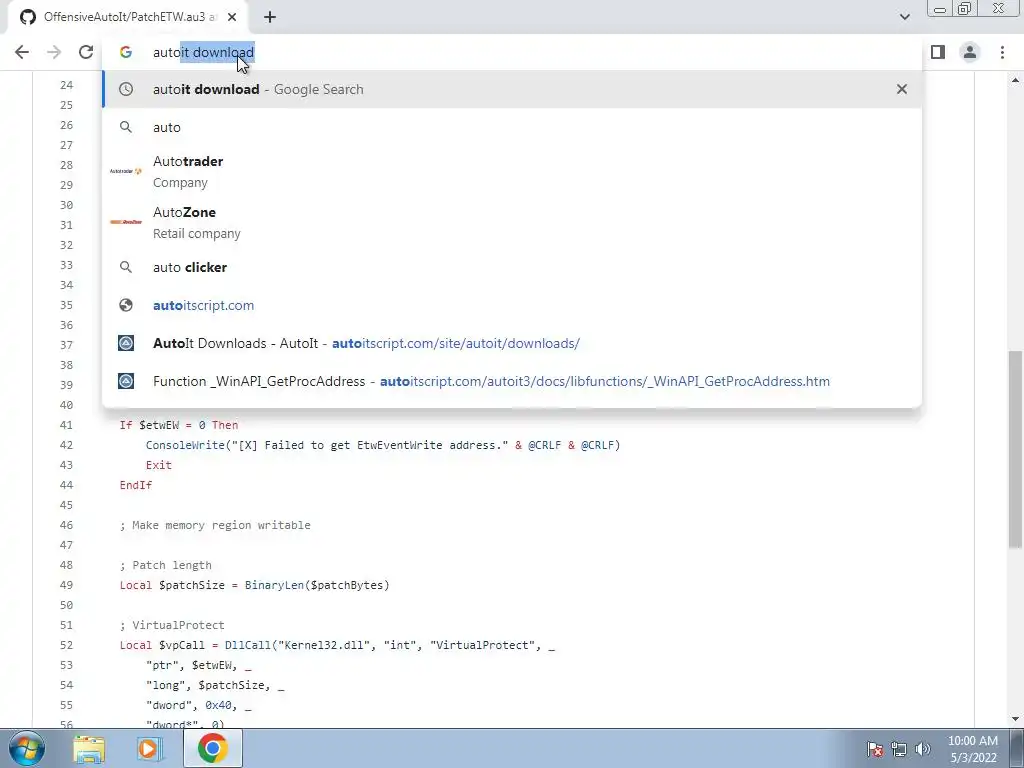Open the 'AutoIt Downloads - AutoIt' suggestion
1024x768 pixels.
pyautogui.click(x=512, y=343)
